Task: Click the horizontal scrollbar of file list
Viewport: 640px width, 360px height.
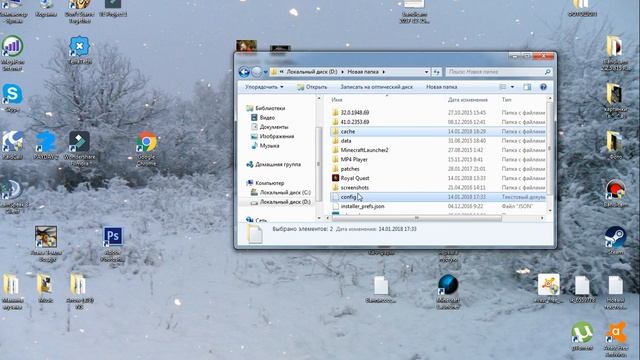Action: 416,218
